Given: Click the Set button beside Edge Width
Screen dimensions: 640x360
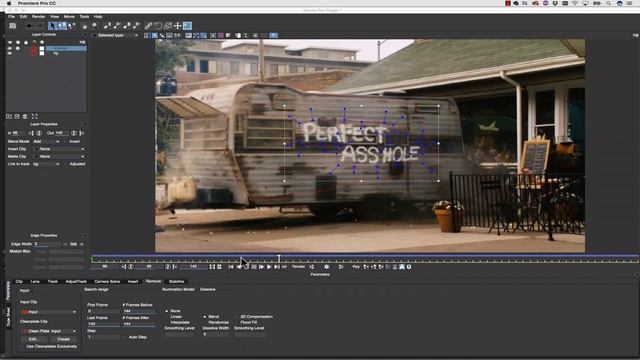Looking at the screenshot, I should pyautogui.click(x=73, y=244).
